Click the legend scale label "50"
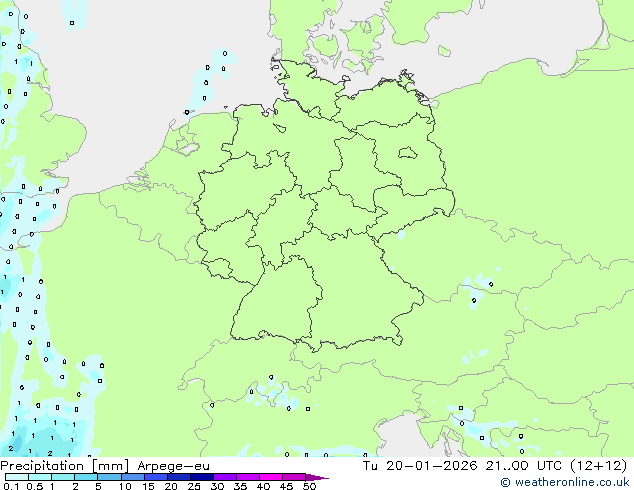The width and height of the screenshot is (634, 490). tap(309, 486)
